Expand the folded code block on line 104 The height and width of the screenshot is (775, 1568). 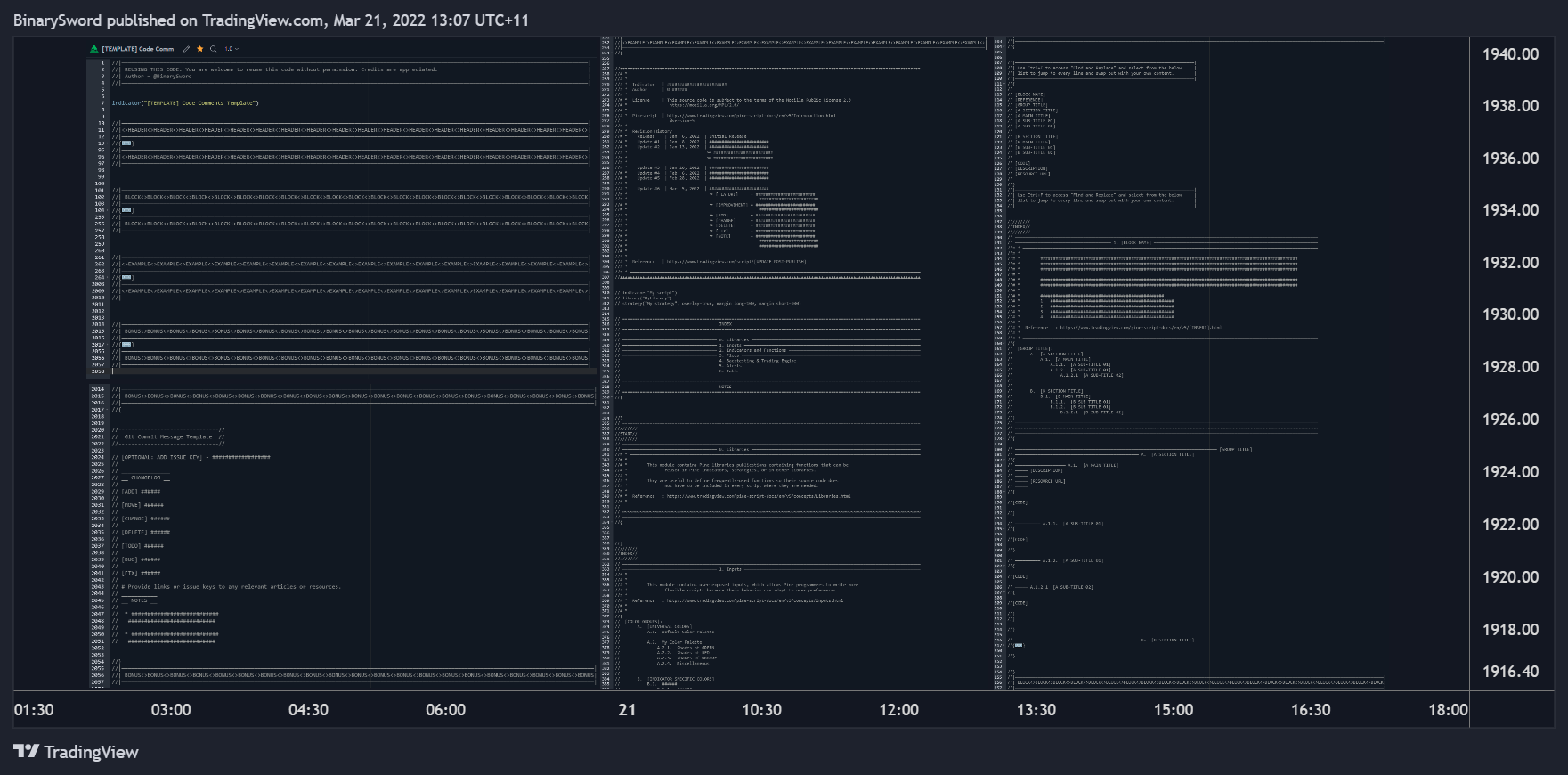[x=127, y=210]
